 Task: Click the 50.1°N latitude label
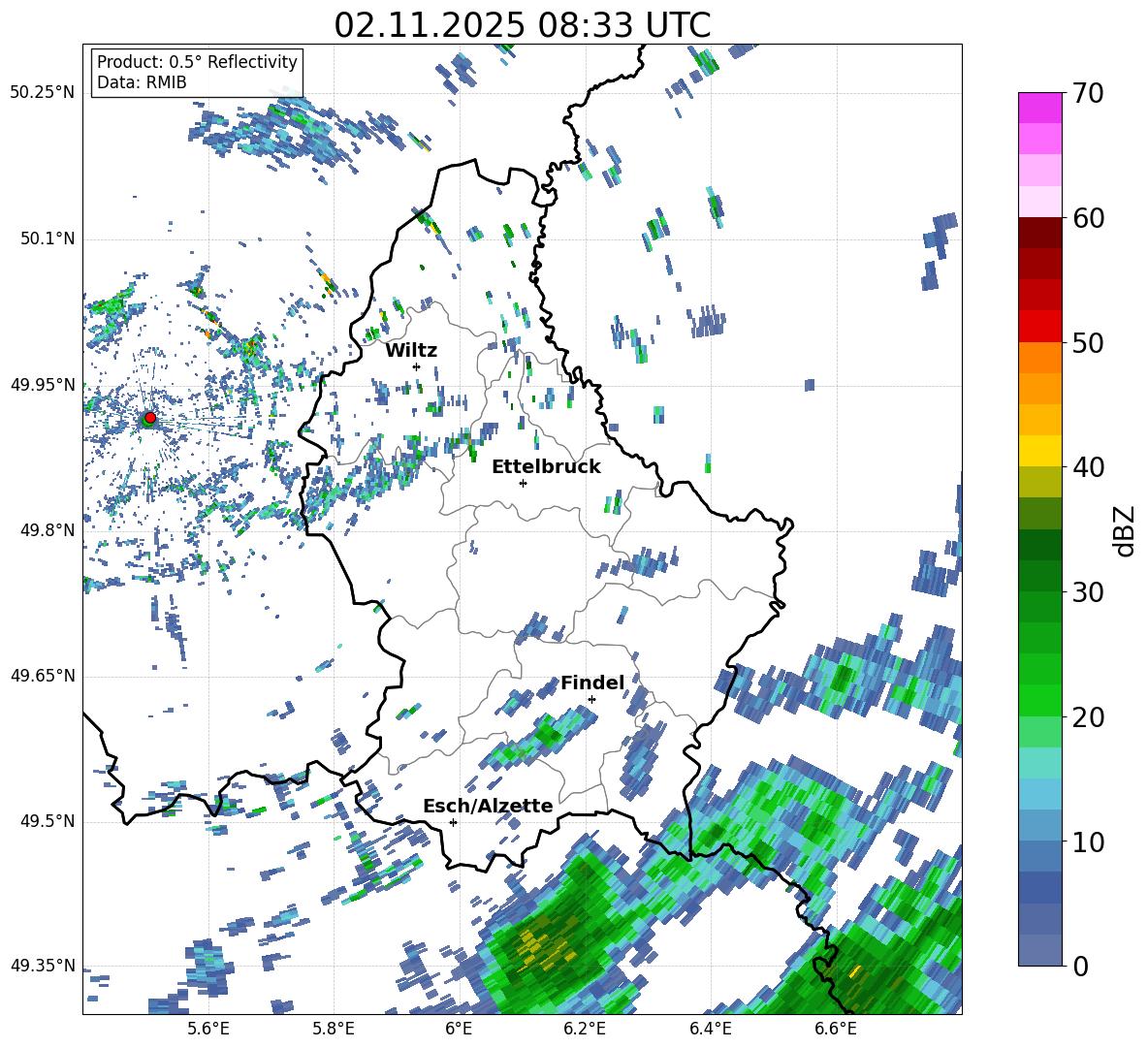(47, 239)
